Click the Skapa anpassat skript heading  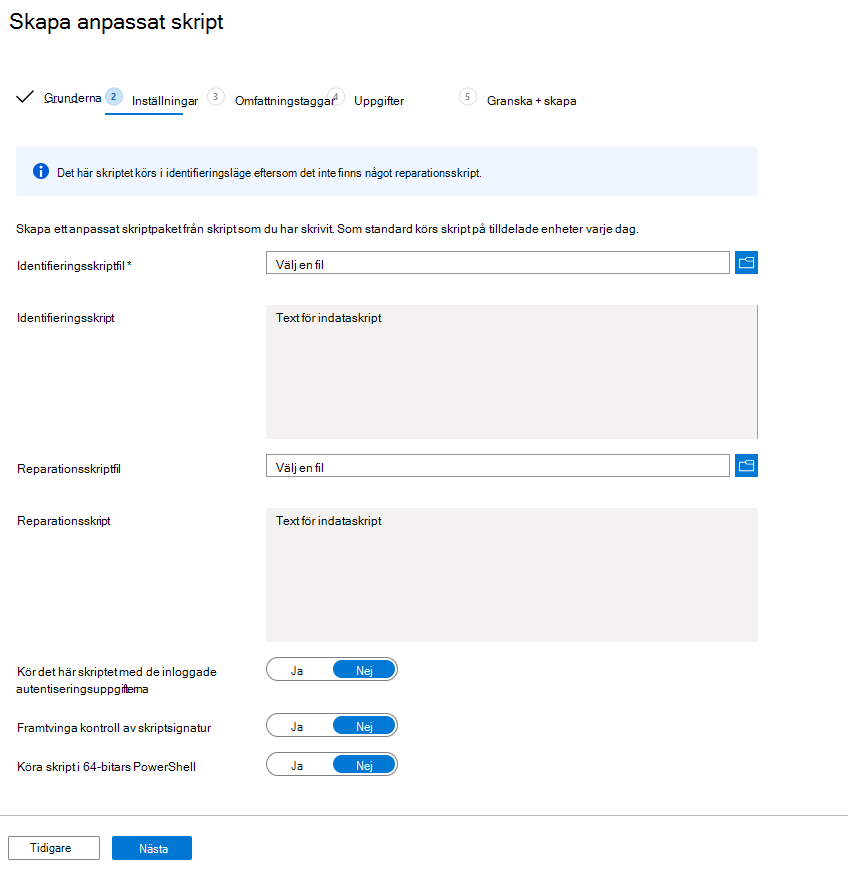pyautogui.click(x=116, y=22)
